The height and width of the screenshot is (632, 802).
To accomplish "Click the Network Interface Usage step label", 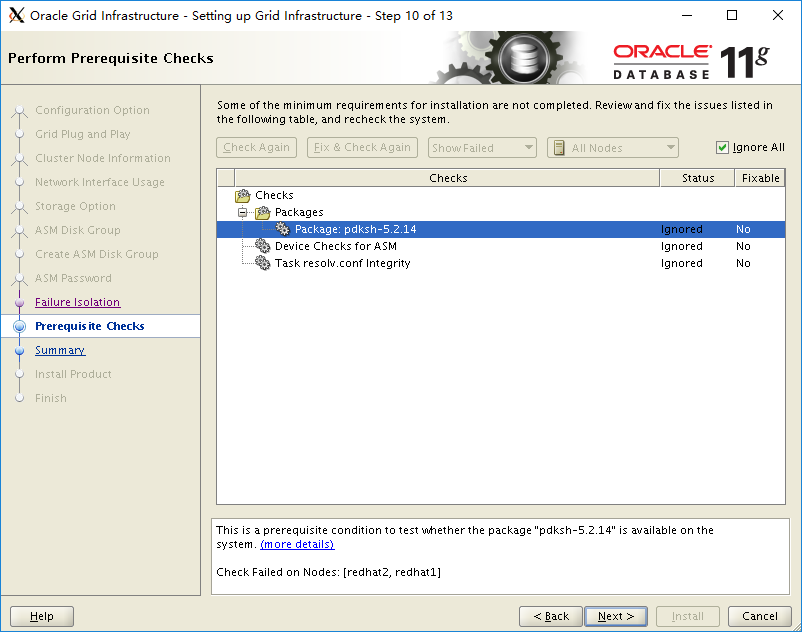I will click(x=100, y=182).
